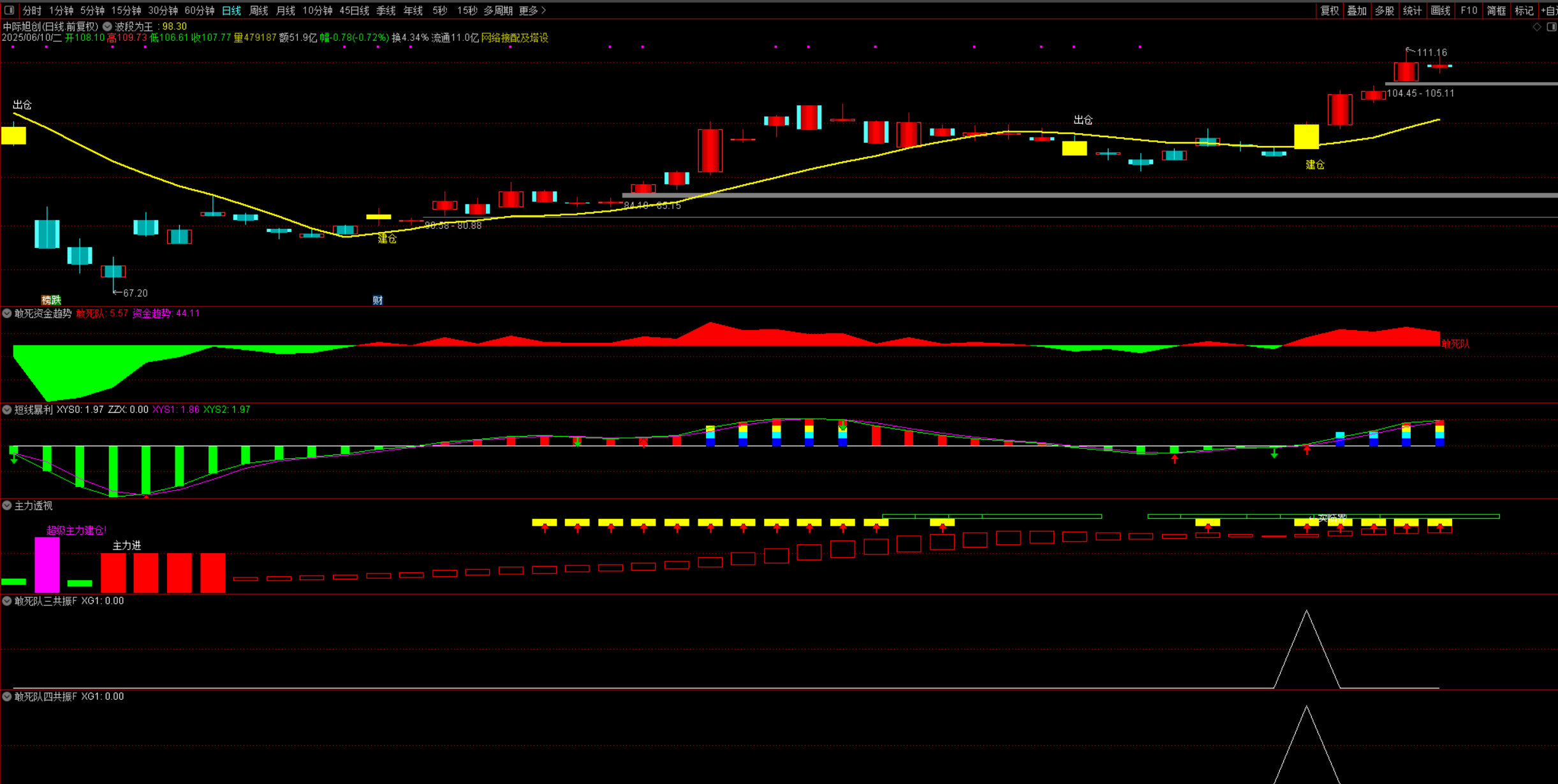Toggle the 敢死队四共振F indicator circle button
The width and height of the screenshot is (1558, 784).
coord(7,697)
